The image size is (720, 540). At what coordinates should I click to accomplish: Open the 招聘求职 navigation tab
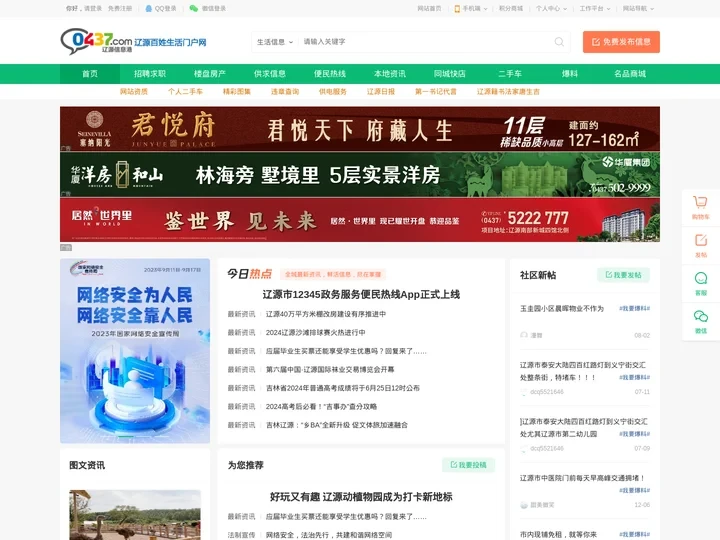(150, 74)
